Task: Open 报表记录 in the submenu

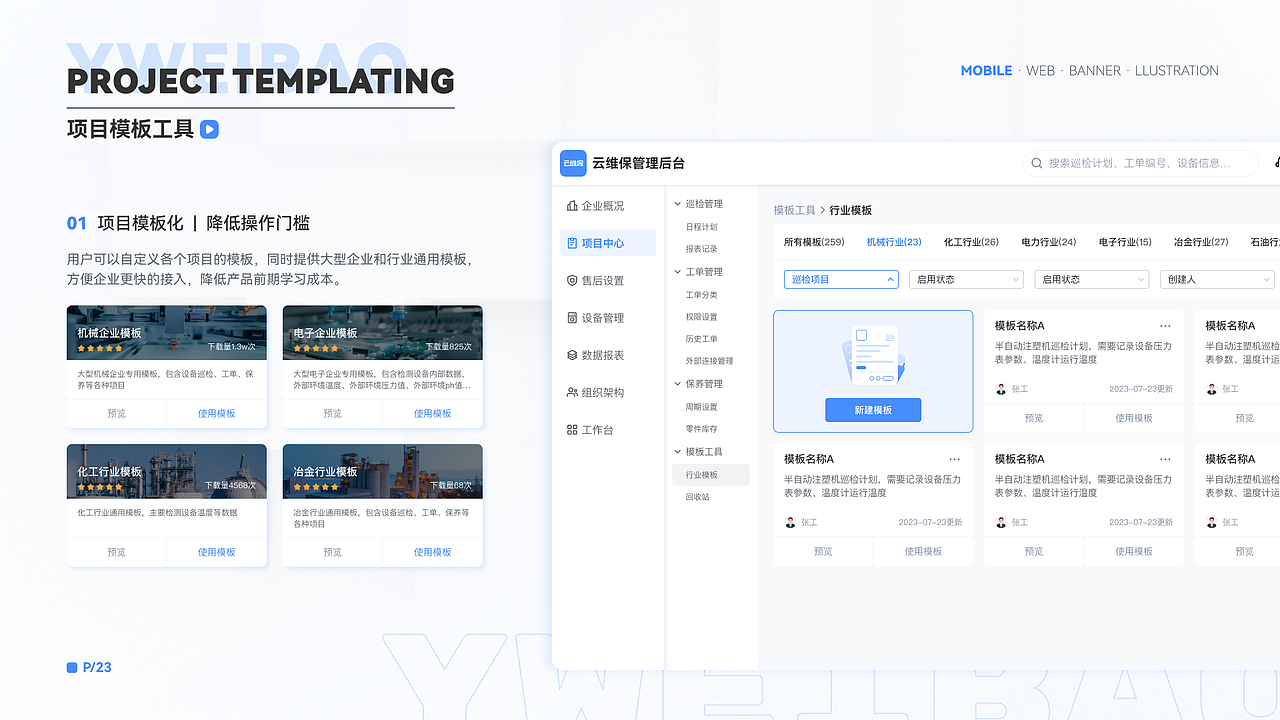Action: pos(701,249)
